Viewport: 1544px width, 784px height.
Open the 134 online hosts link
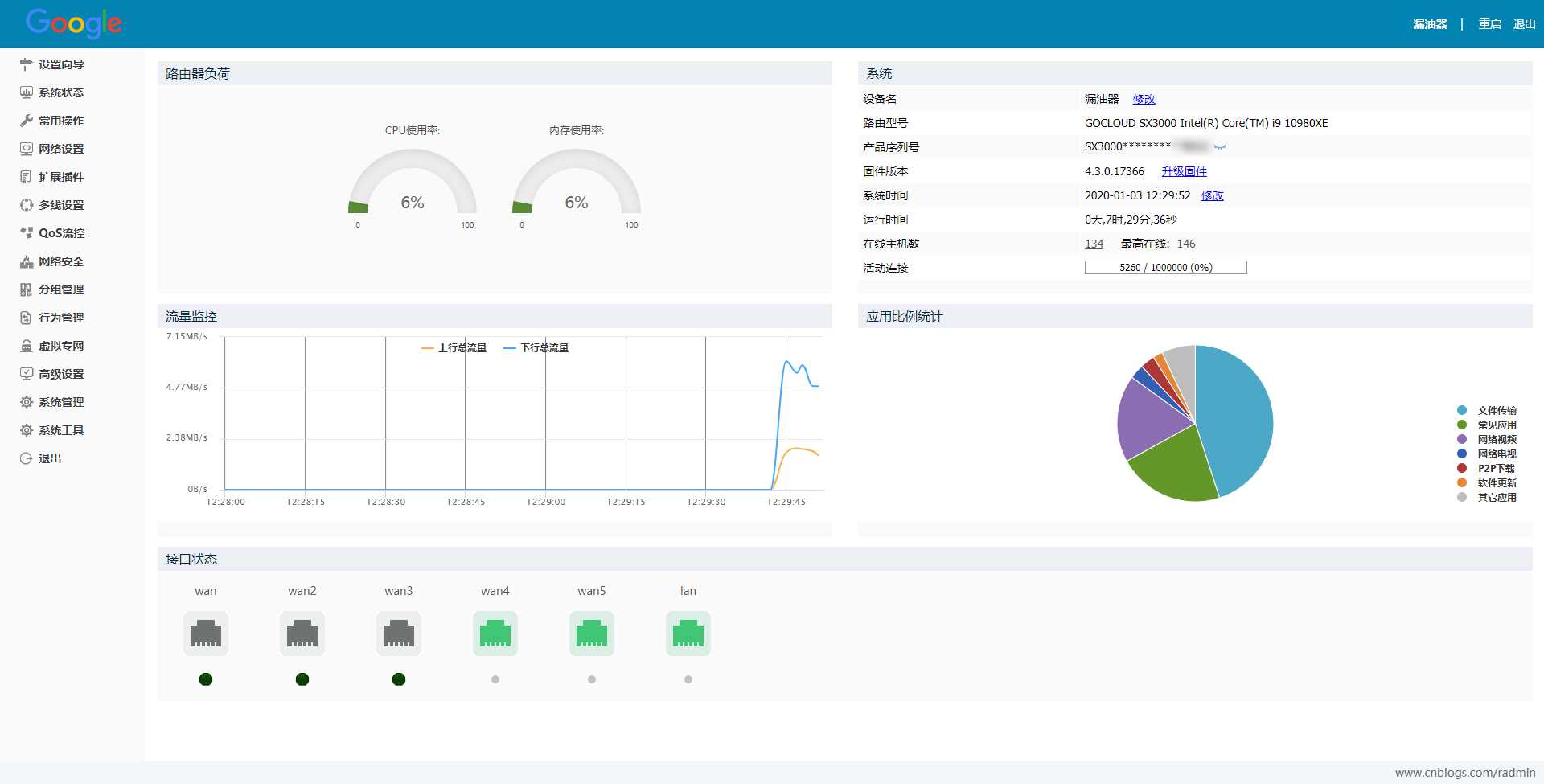click(1094, 244)
